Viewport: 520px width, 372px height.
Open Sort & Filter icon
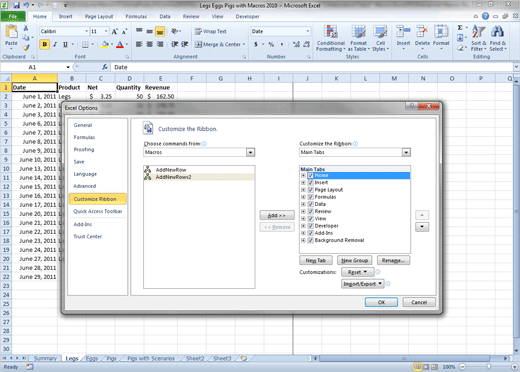click(479, 32)
